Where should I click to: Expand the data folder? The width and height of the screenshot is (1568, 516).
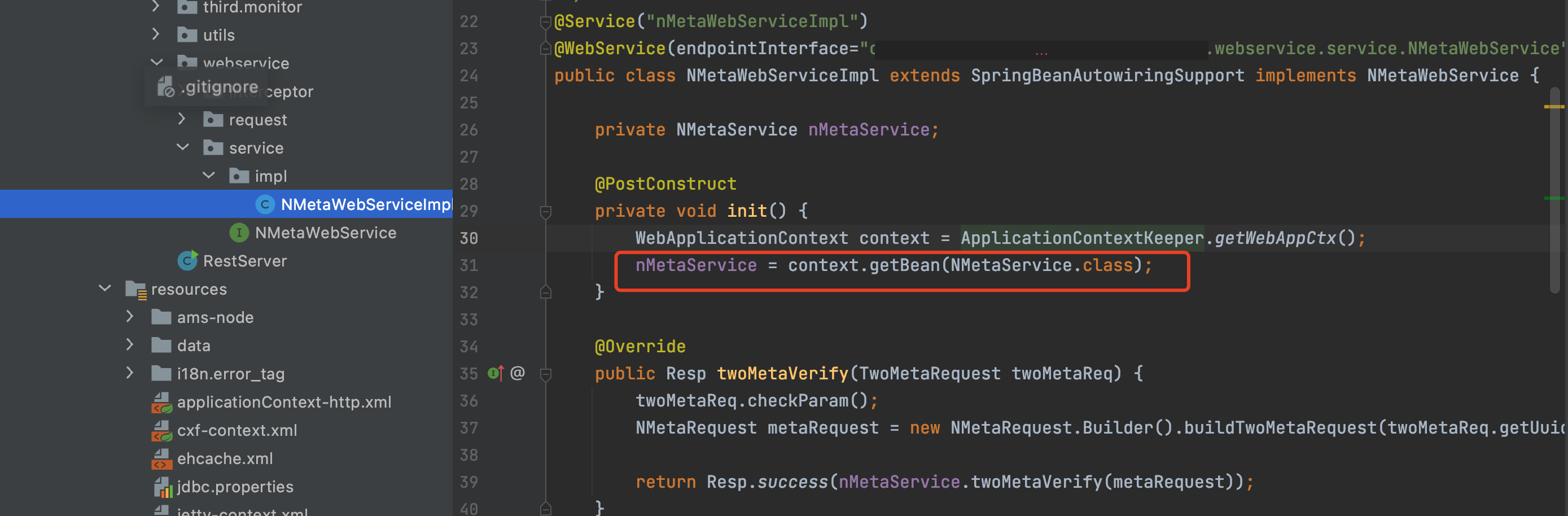[x=130, y=344]
